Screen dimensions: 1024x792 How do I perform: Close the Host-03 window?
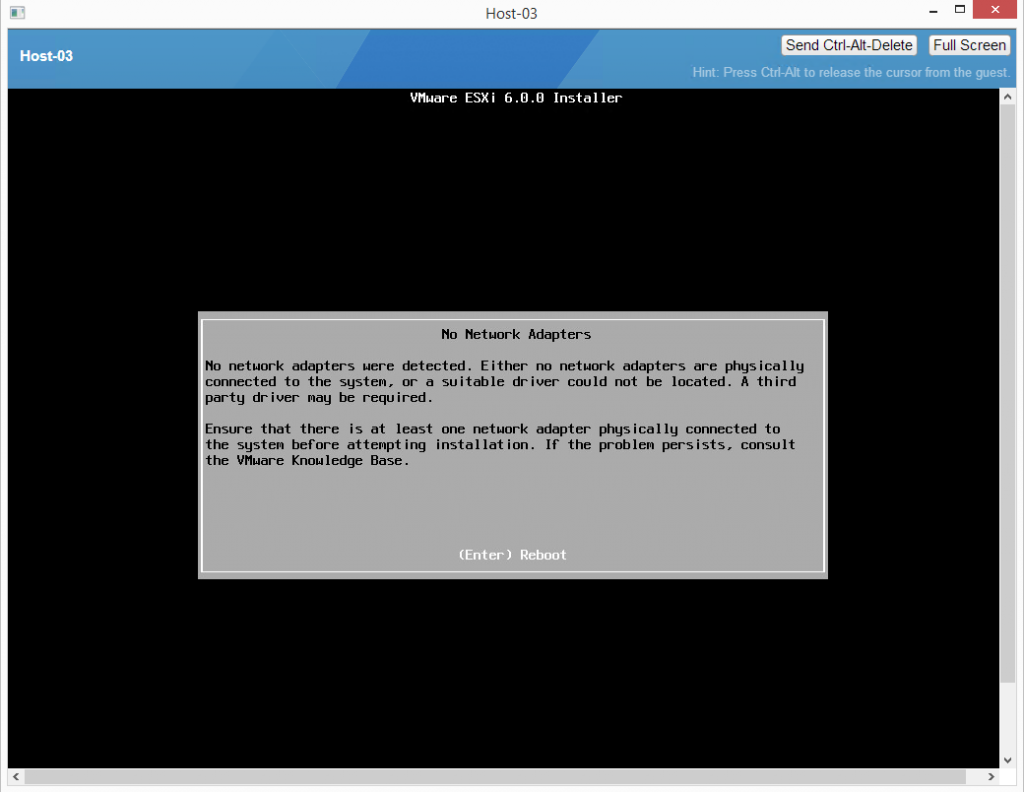(995, 10)
